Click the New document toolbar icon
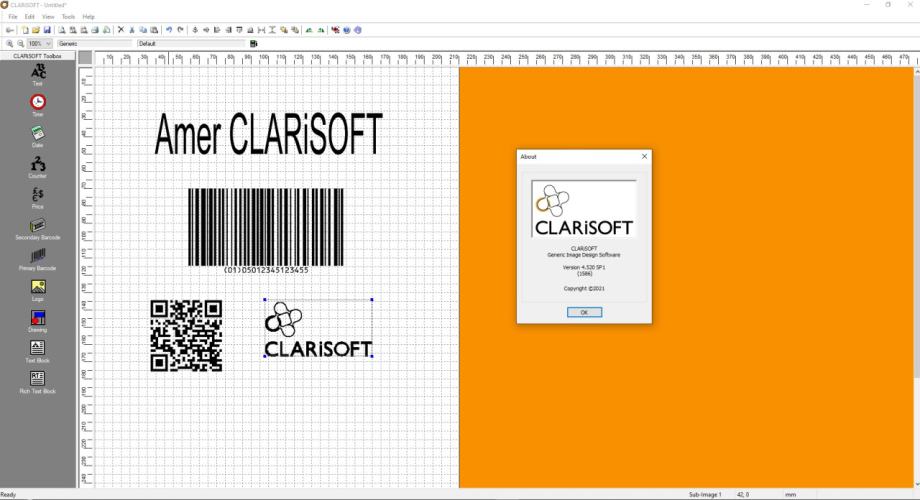The height and width of the screenshot is (500, 920). point(25,30)
